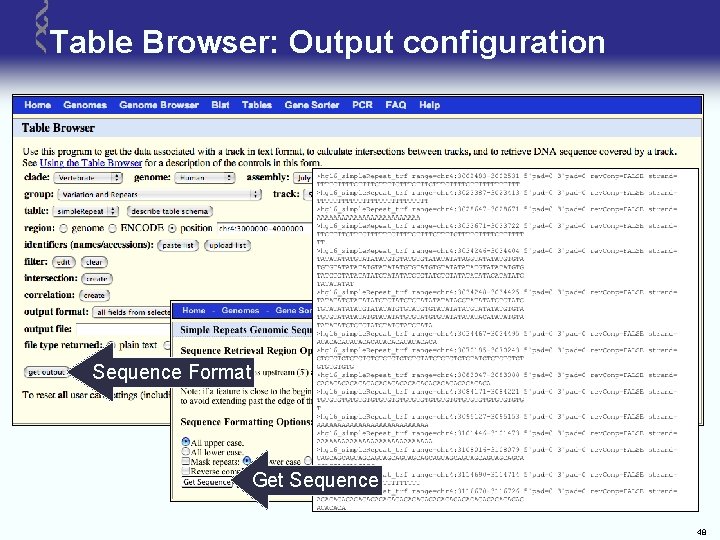This screenshot has width=720, height=540.
Task: Expand the track dropdown
Action: 308,195
